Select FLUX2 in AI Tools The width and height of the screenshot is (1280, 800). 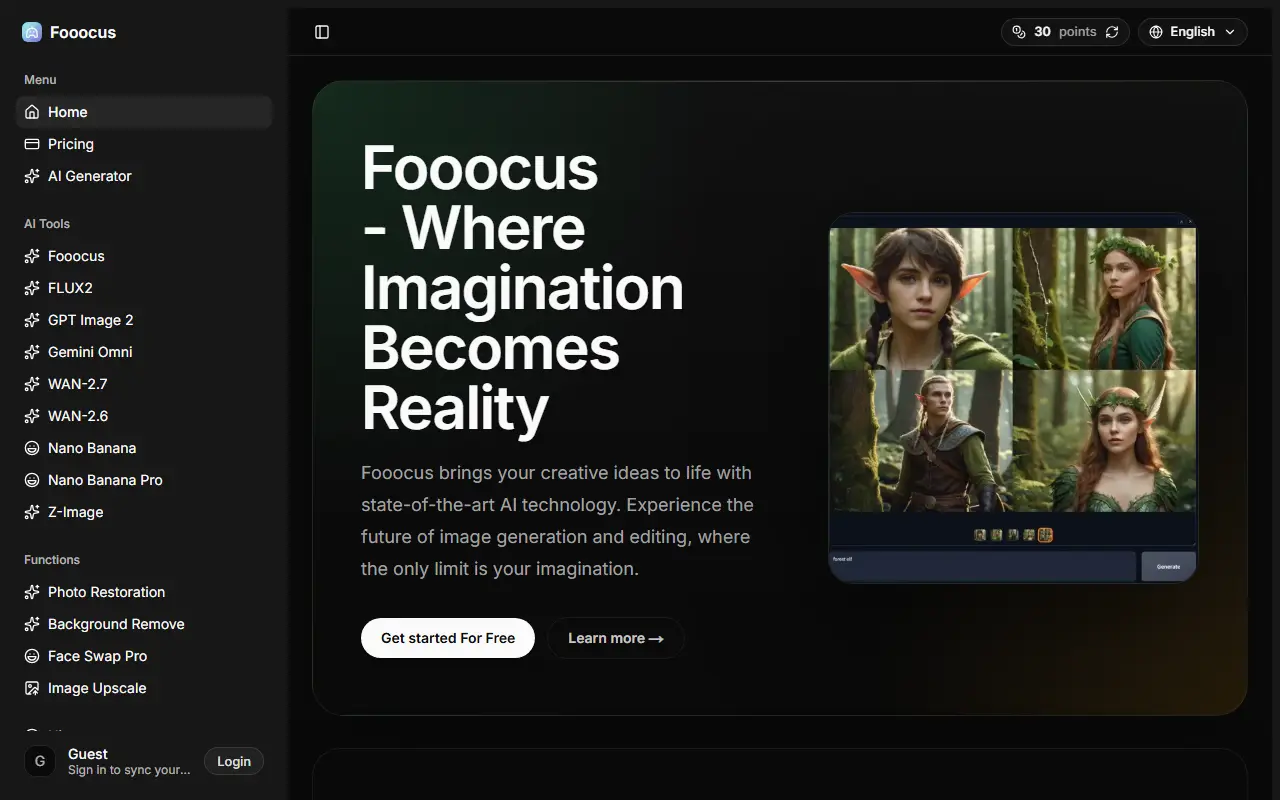[x=144, y=288]
